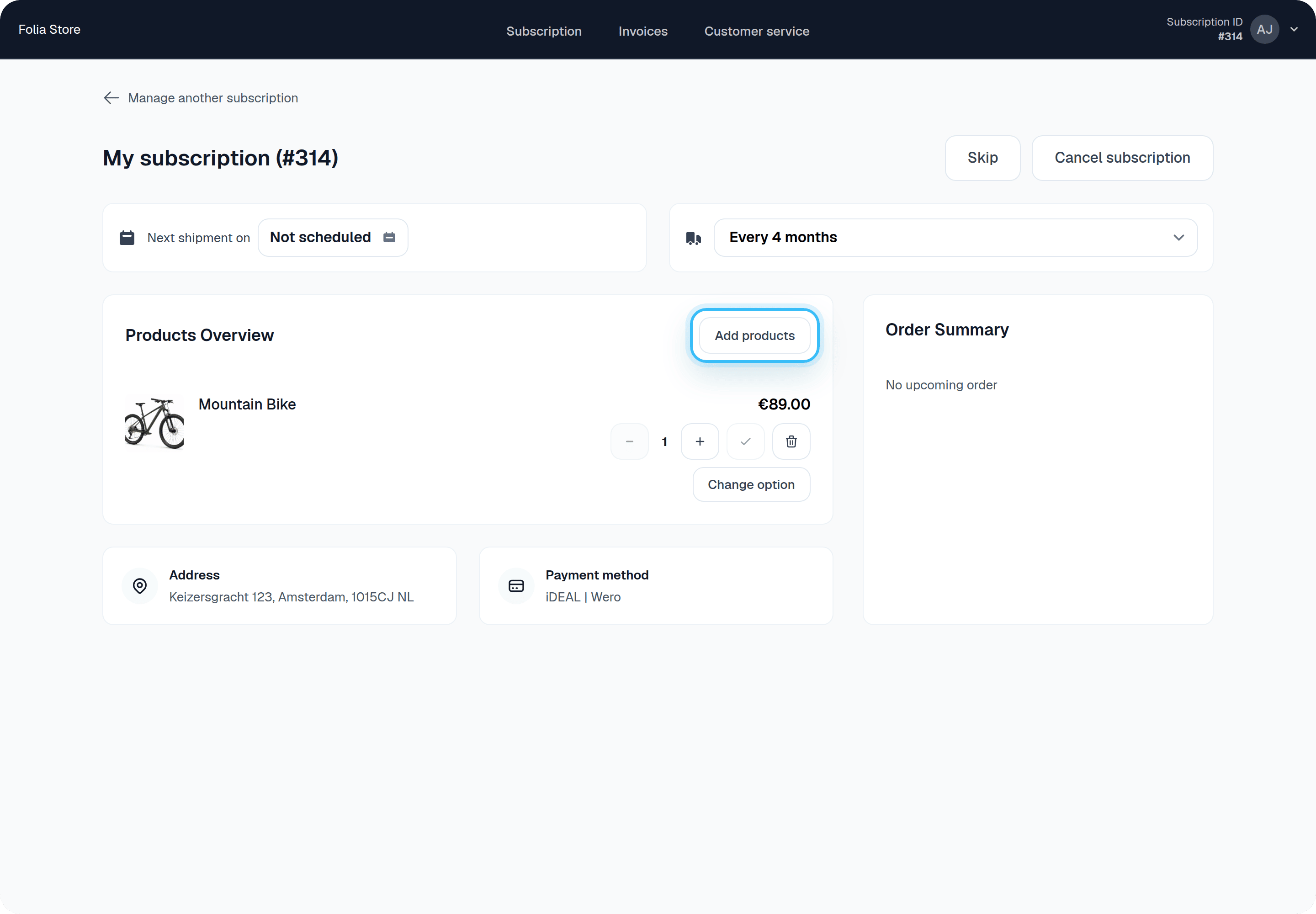Click the AJ avatar
The width and height of the screenshot is (1316, 914).
[x=1264, y=29]
